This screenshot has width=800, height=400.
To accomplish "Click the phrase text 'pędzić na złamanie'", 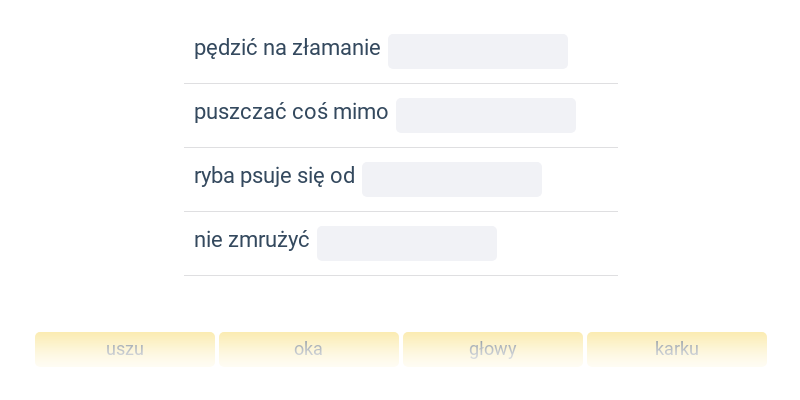I will pyautogui.click(x=287, y=49).
